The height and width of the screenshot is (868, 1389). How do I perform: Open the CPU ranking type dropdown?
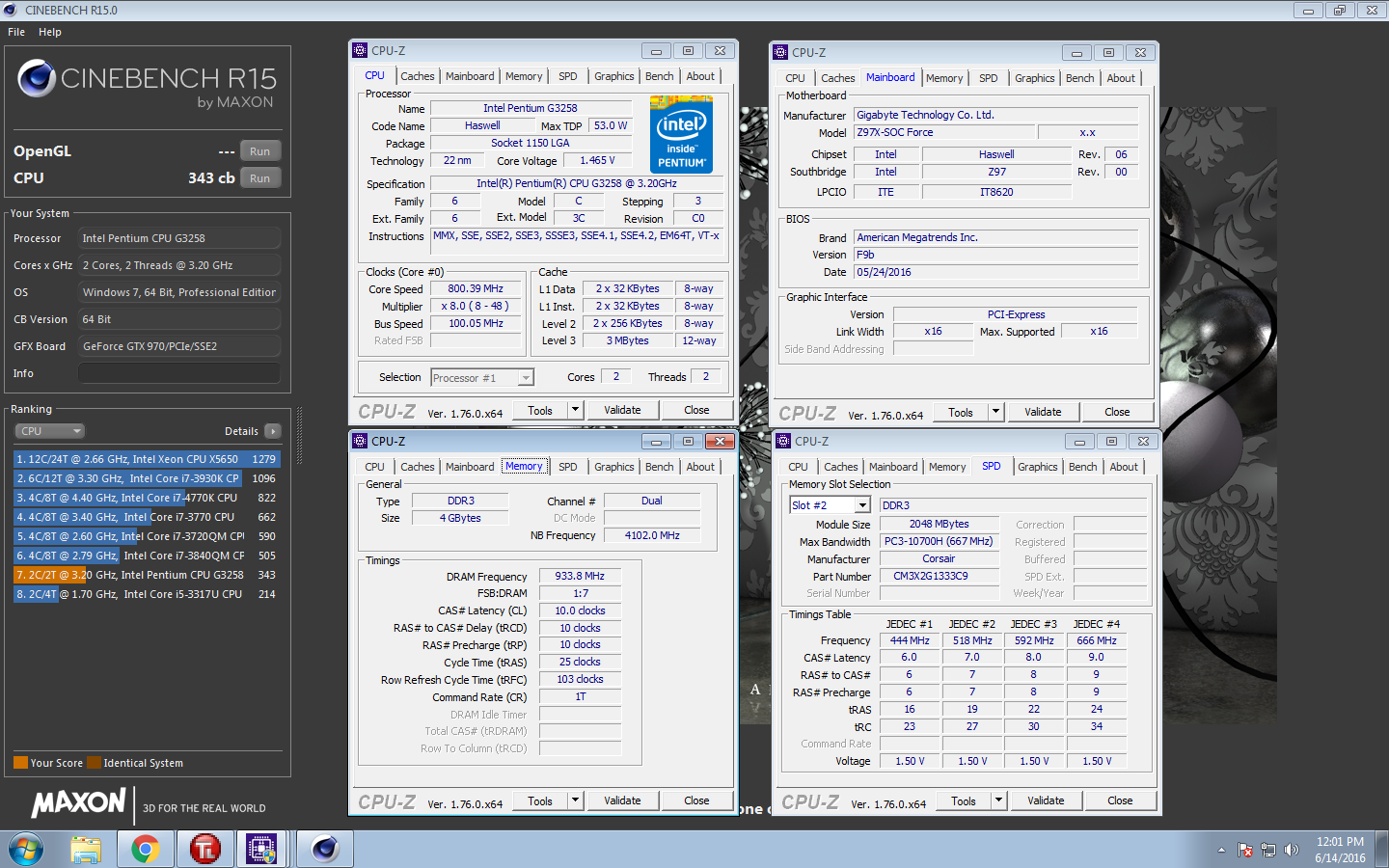tap(50, 431)
